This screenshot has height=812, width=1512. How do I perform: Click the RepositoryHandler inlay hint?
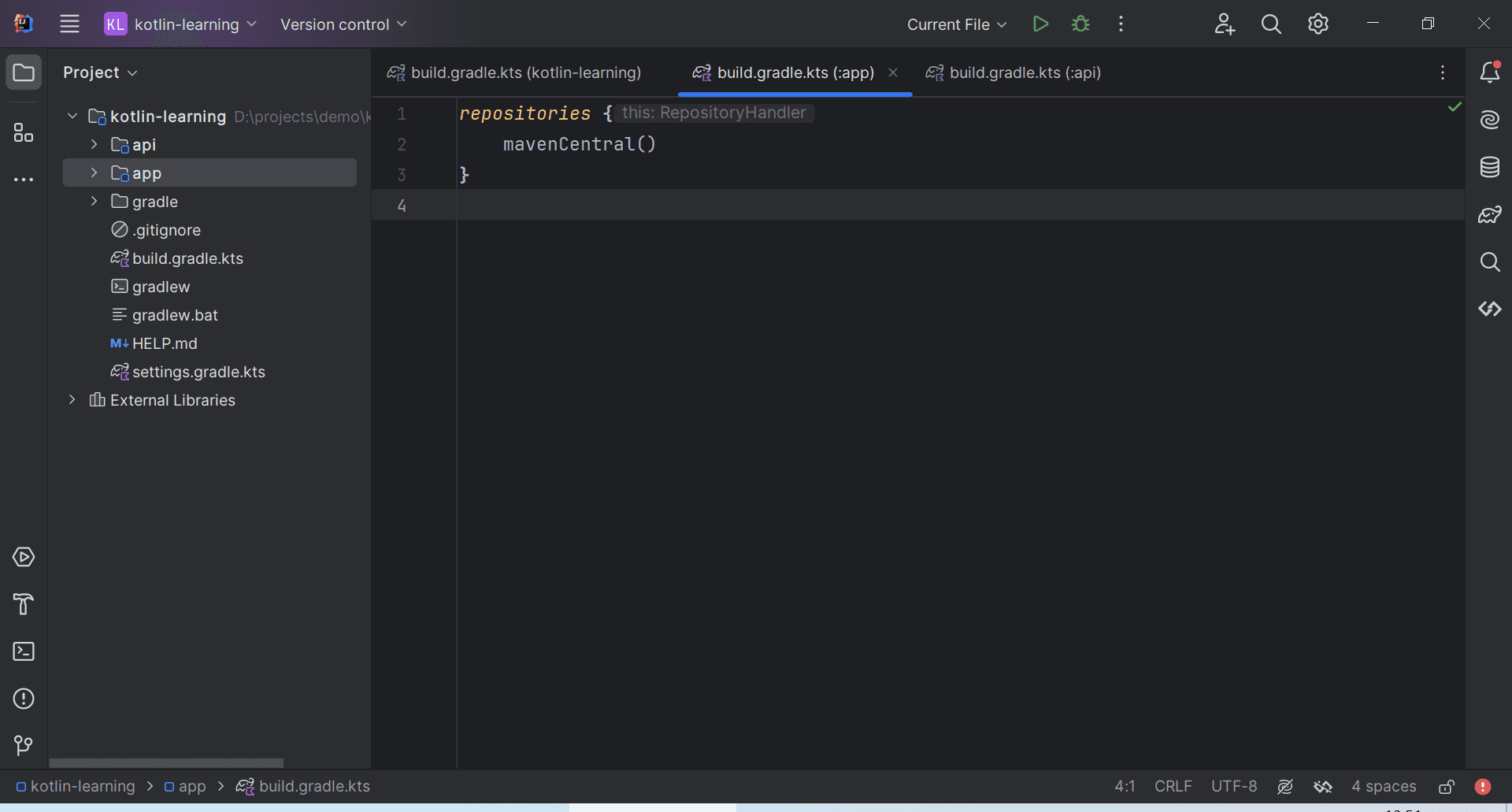click(x=714, y=113)
